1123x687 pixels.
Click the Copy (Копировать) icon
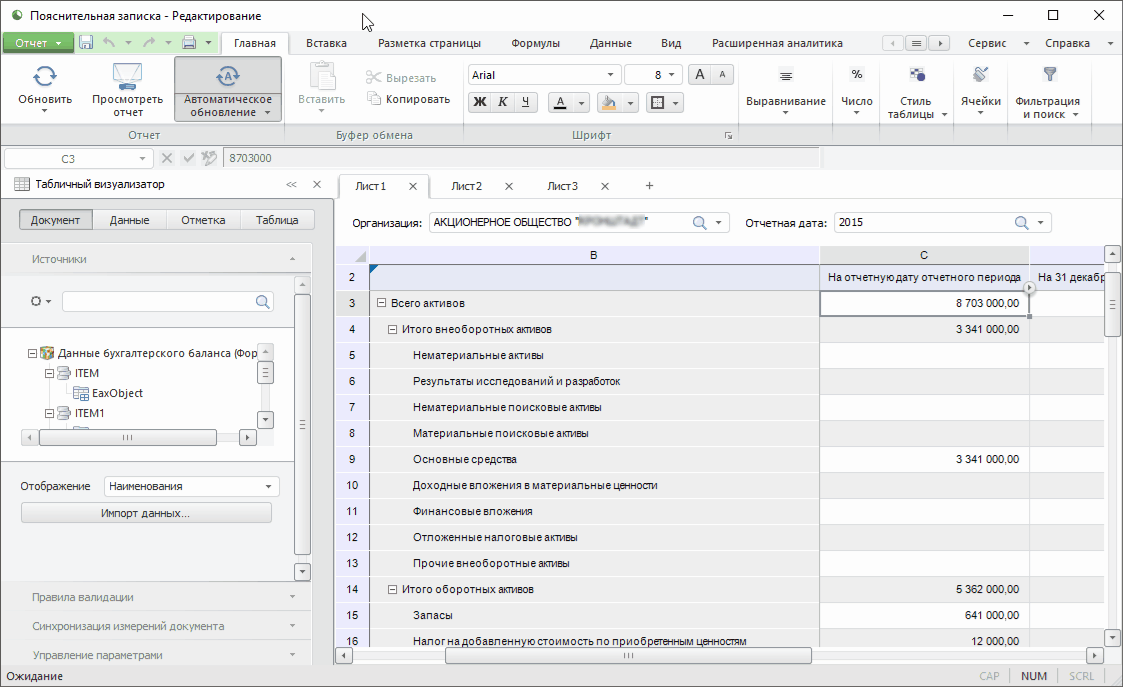[375, 99]
